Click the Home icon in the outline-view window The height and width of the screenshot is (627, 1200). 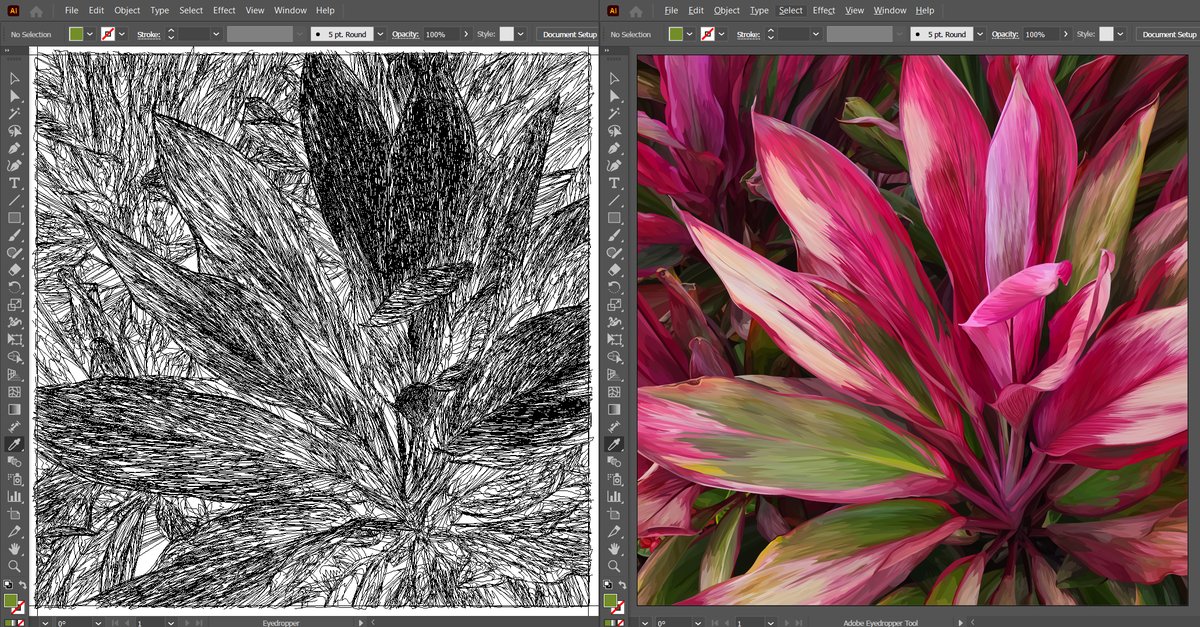pyautogui.click(x=36, y=11)
